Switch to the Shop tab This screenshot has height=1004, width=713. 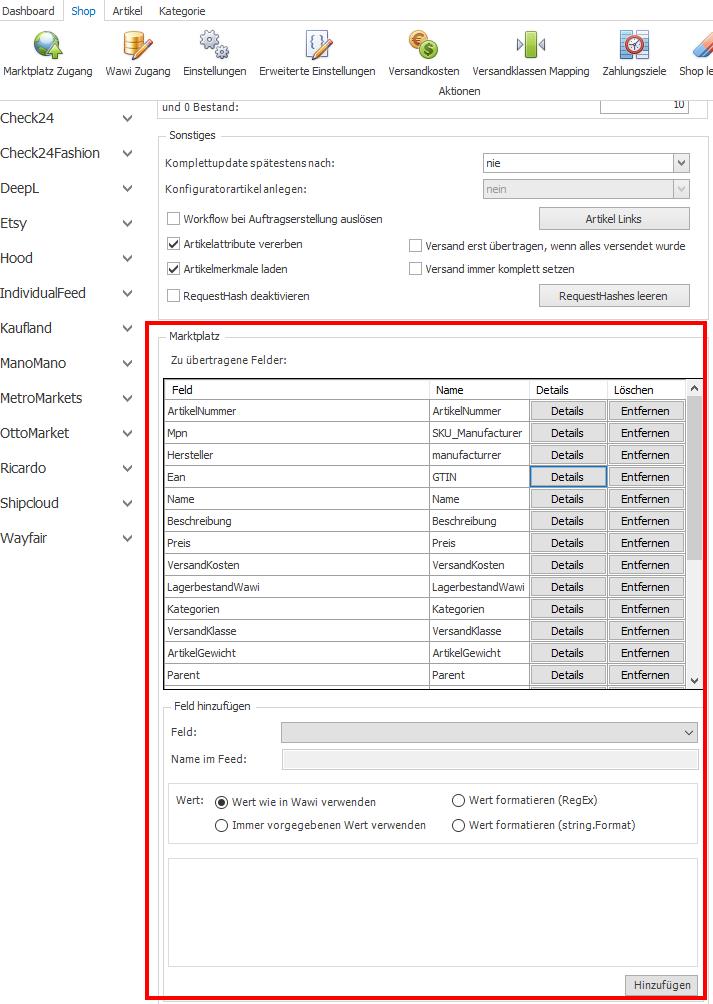[x=83, y=11]
